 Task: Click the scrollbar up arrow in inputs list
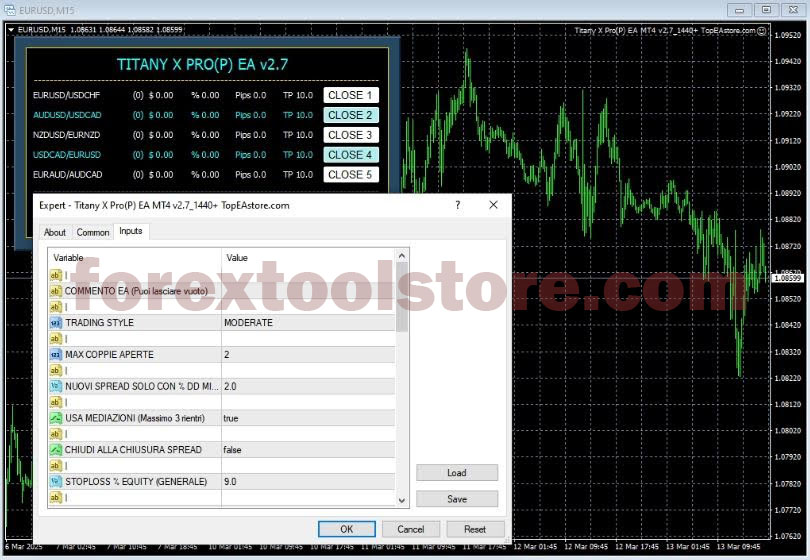point(402,256)
